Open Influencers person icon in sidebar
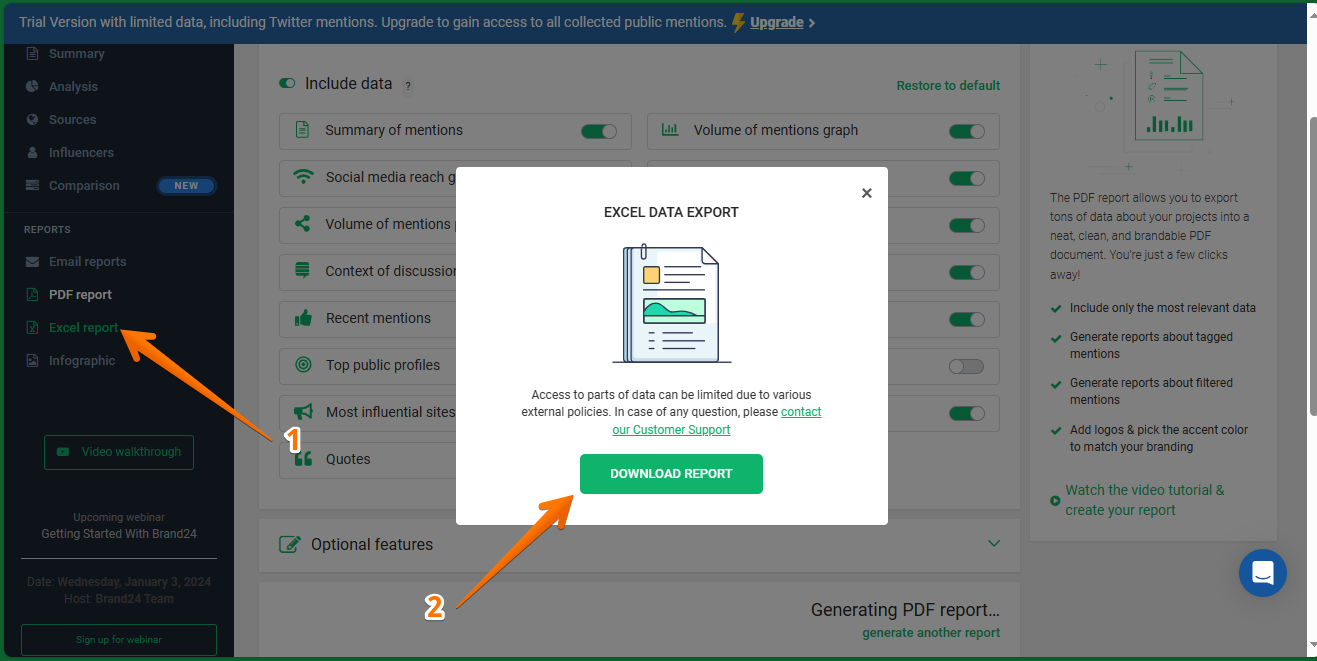 [32, 153]
